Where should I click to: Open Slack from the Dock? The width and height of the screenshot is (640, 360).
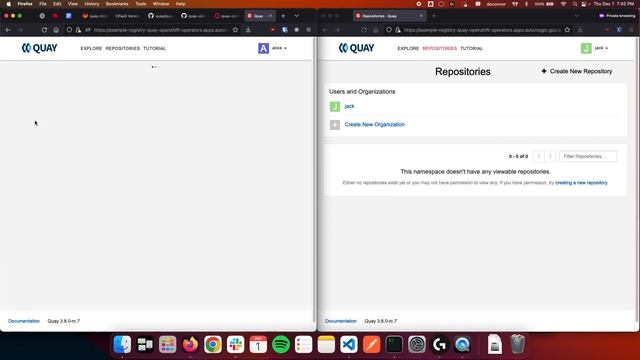(236, 344)
